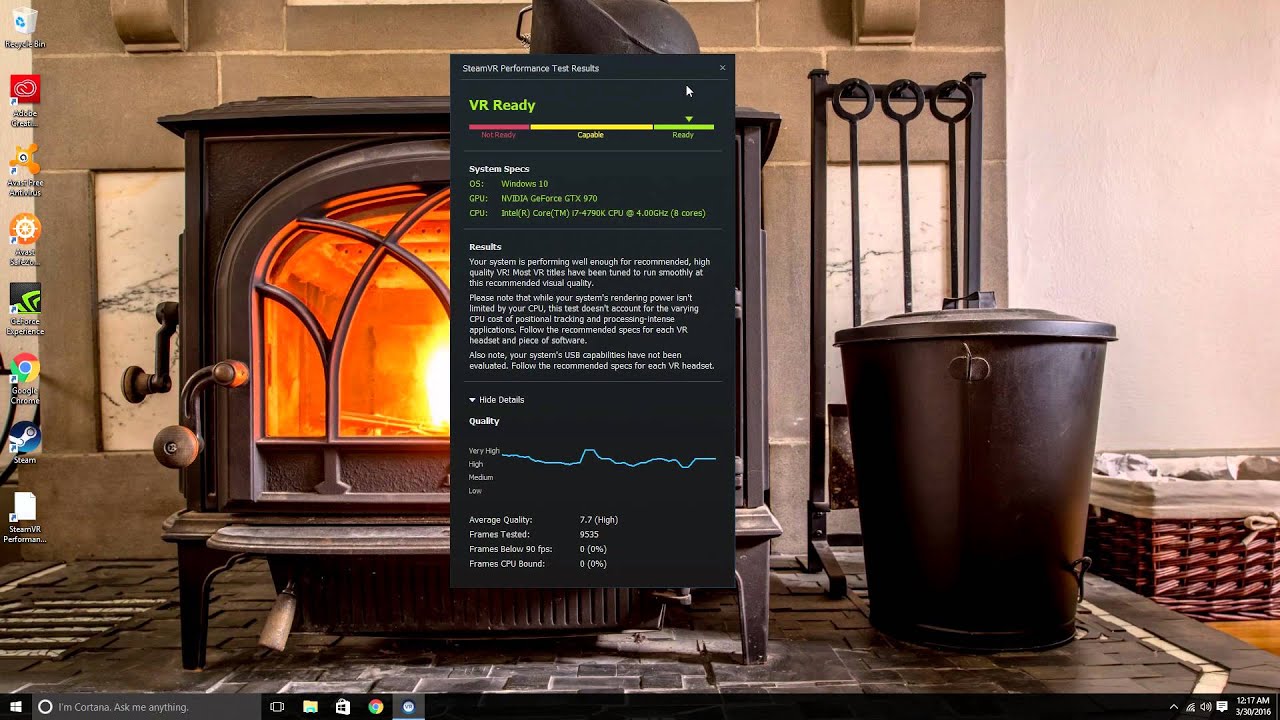Click the 'Medium' graph axis label

pos(481,478)
